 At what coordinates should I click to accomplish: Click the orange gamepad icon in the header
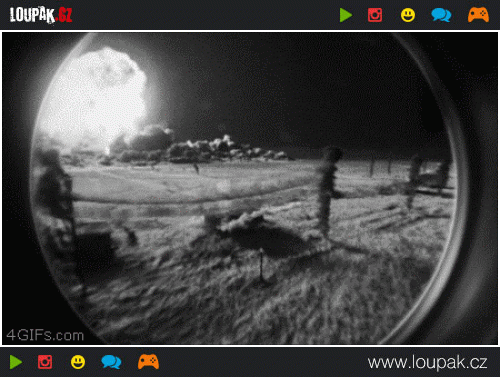point(478,15)
